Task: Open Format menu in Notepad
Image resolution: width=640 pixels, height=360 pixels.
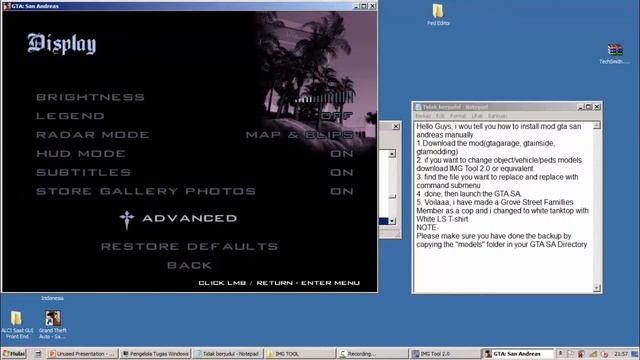Action: [x=458, y=116]
